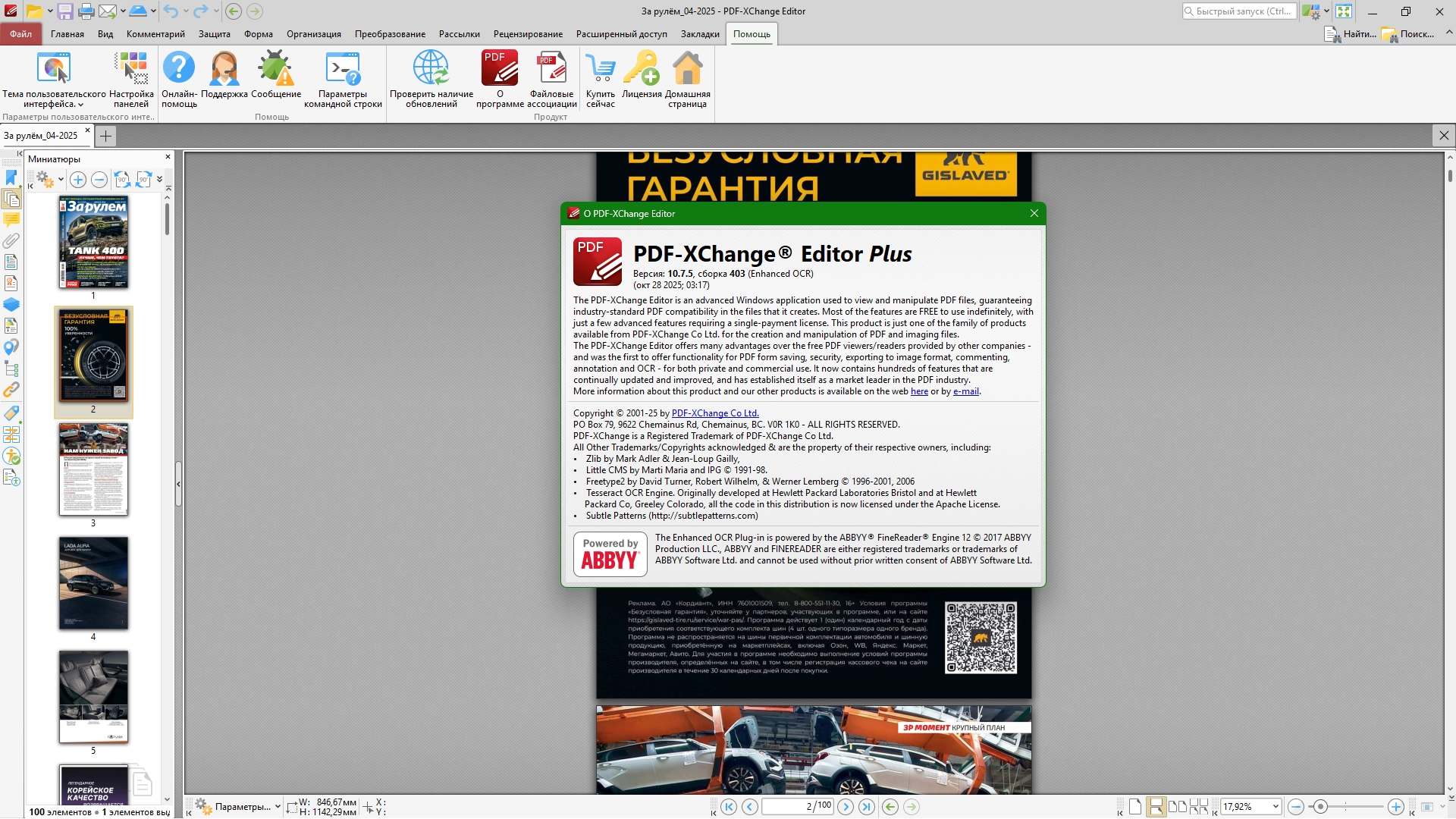1456x819 pixels.
Task: Open the Bookmarks side panel icon
Action: point(11,177)
